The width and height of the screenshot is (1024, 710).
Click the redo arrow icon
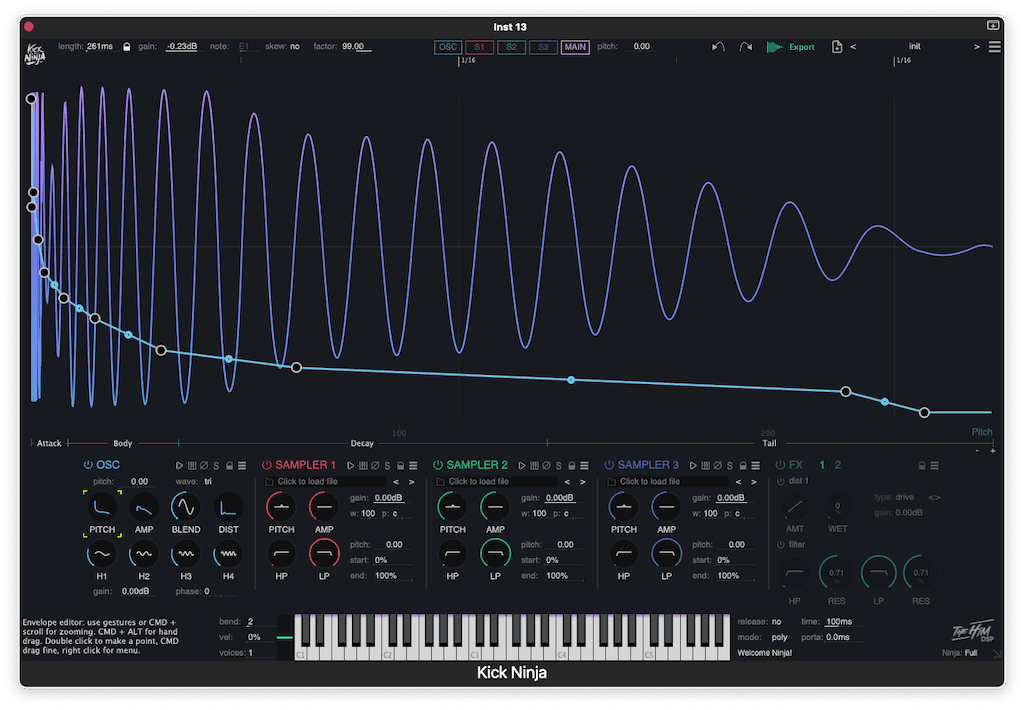(x=746, y=47)
